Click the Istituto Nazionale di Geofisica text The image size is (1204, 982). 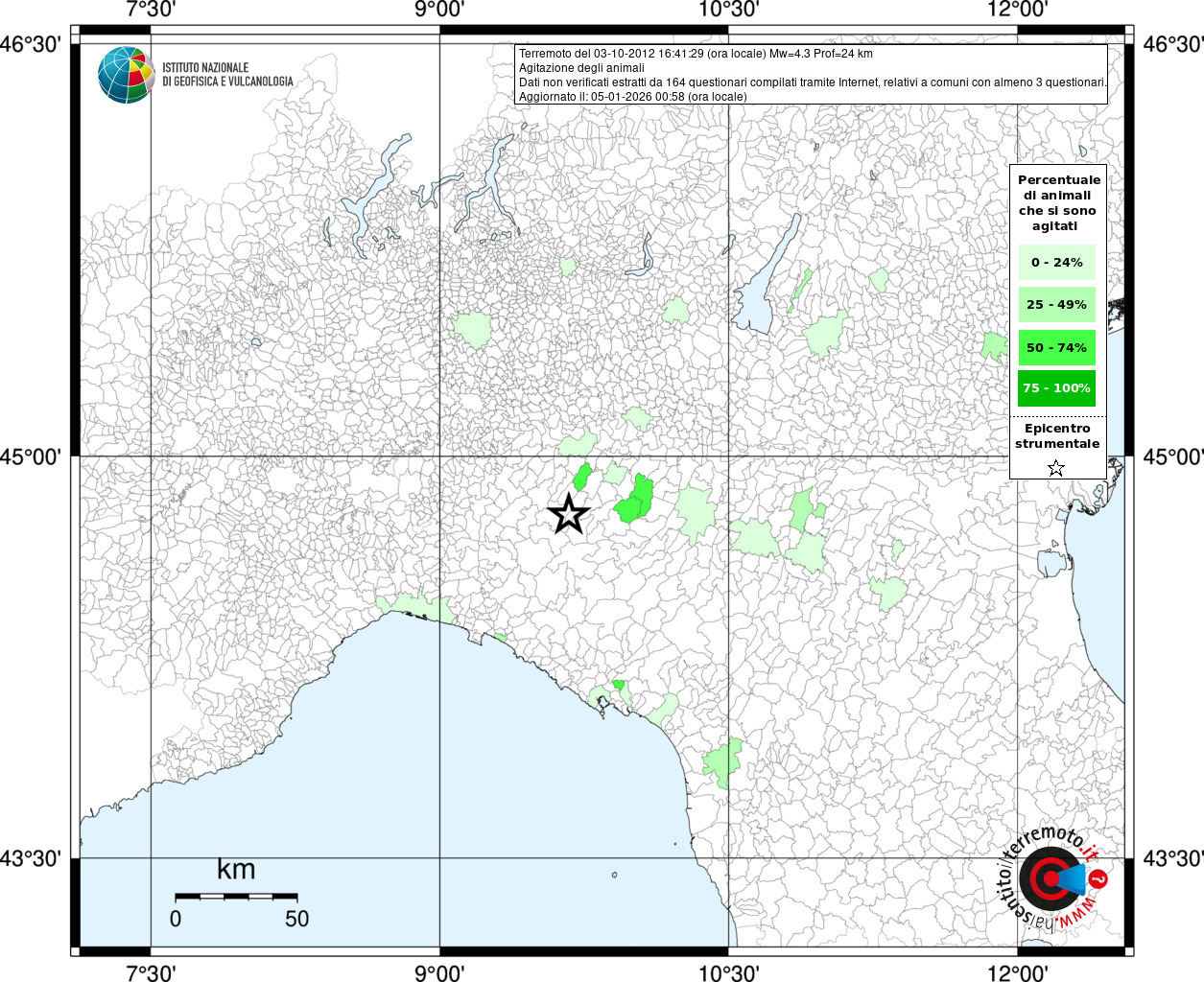pyautogui.click(x=227, y=75)
